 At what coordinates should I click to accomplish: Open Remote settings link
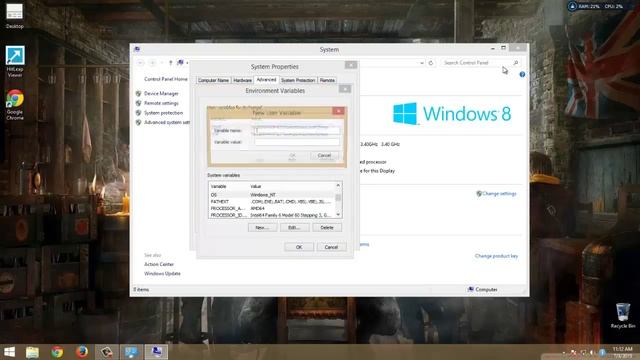point(161,103)
